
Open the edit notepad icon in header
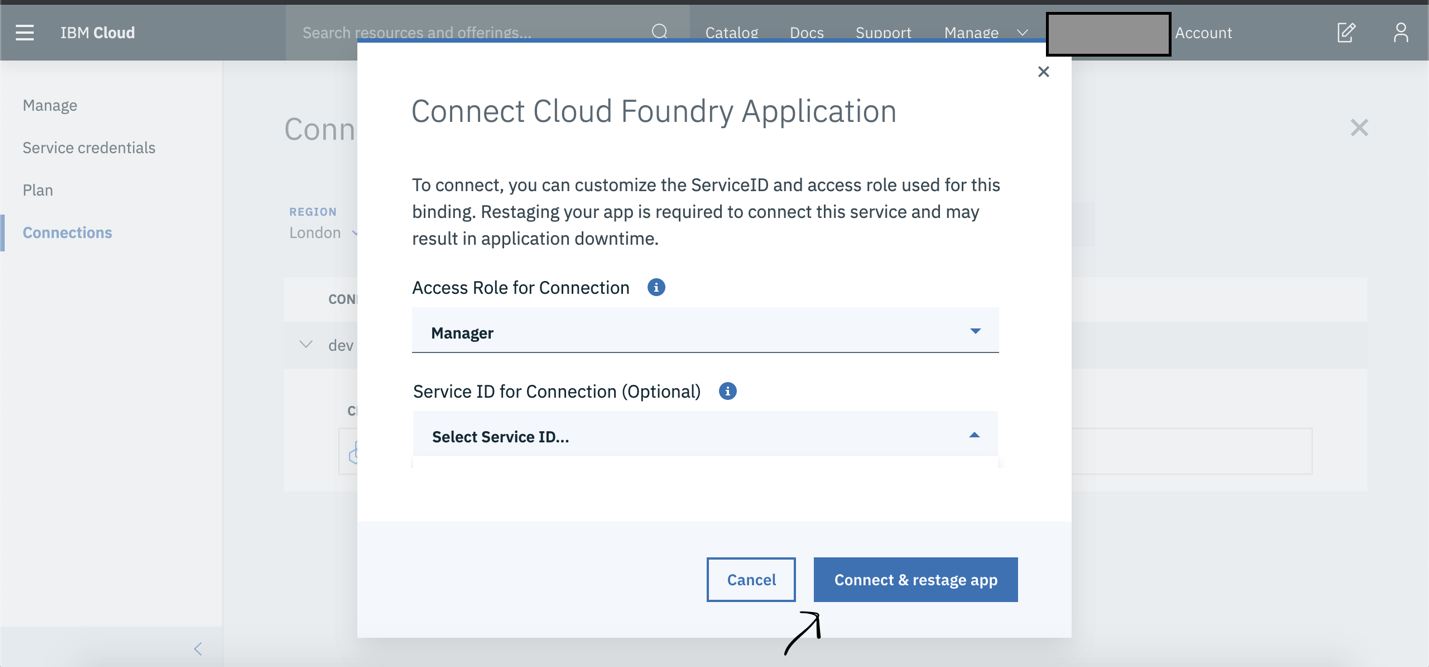[1346, 32]
